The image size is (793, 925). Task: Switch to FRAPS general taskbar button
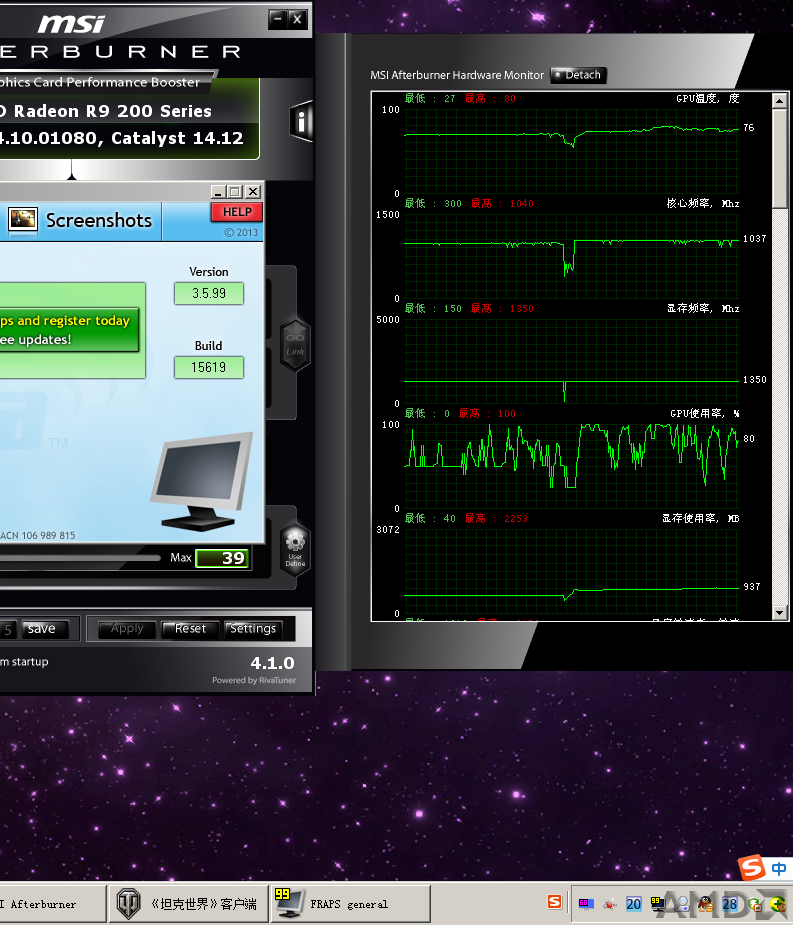point(350,904)
